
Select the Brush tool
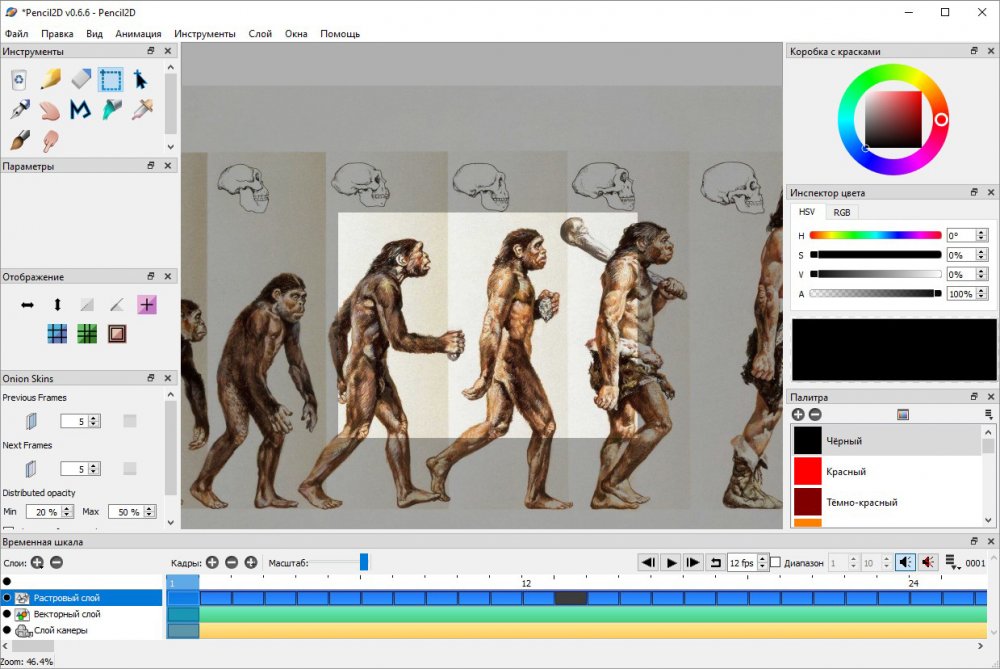pos(19,140)
